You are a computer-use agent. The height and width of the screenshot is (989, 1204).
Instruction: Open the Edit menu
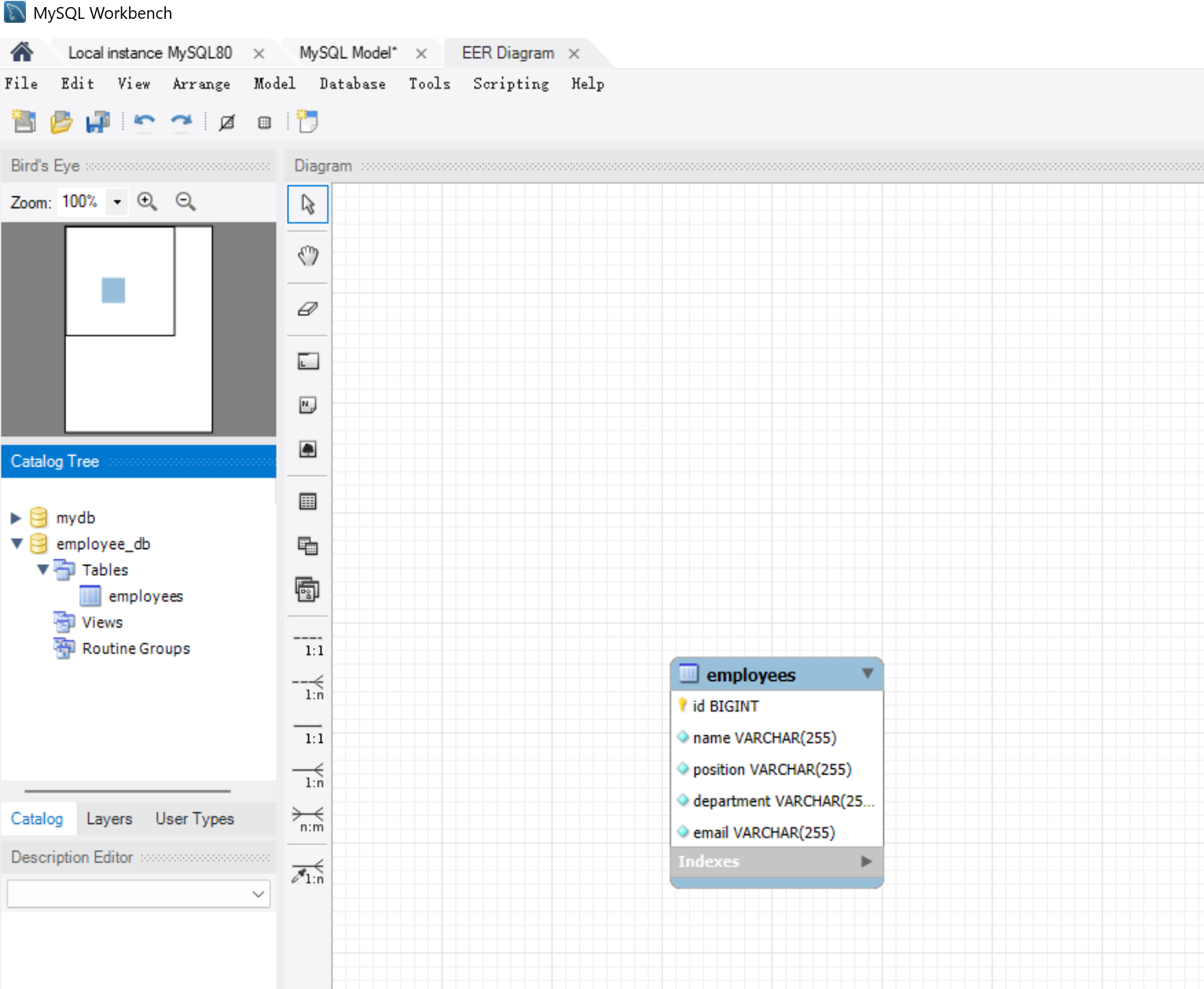tap(78, 83)
